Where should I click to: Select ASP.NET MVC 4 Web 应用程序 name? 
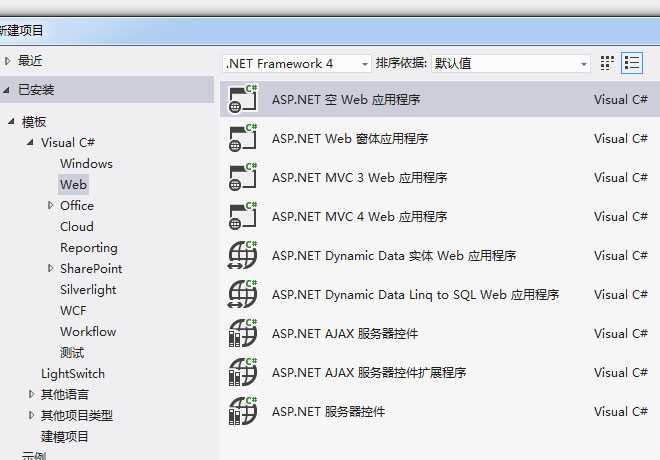(x=359, y=216)
